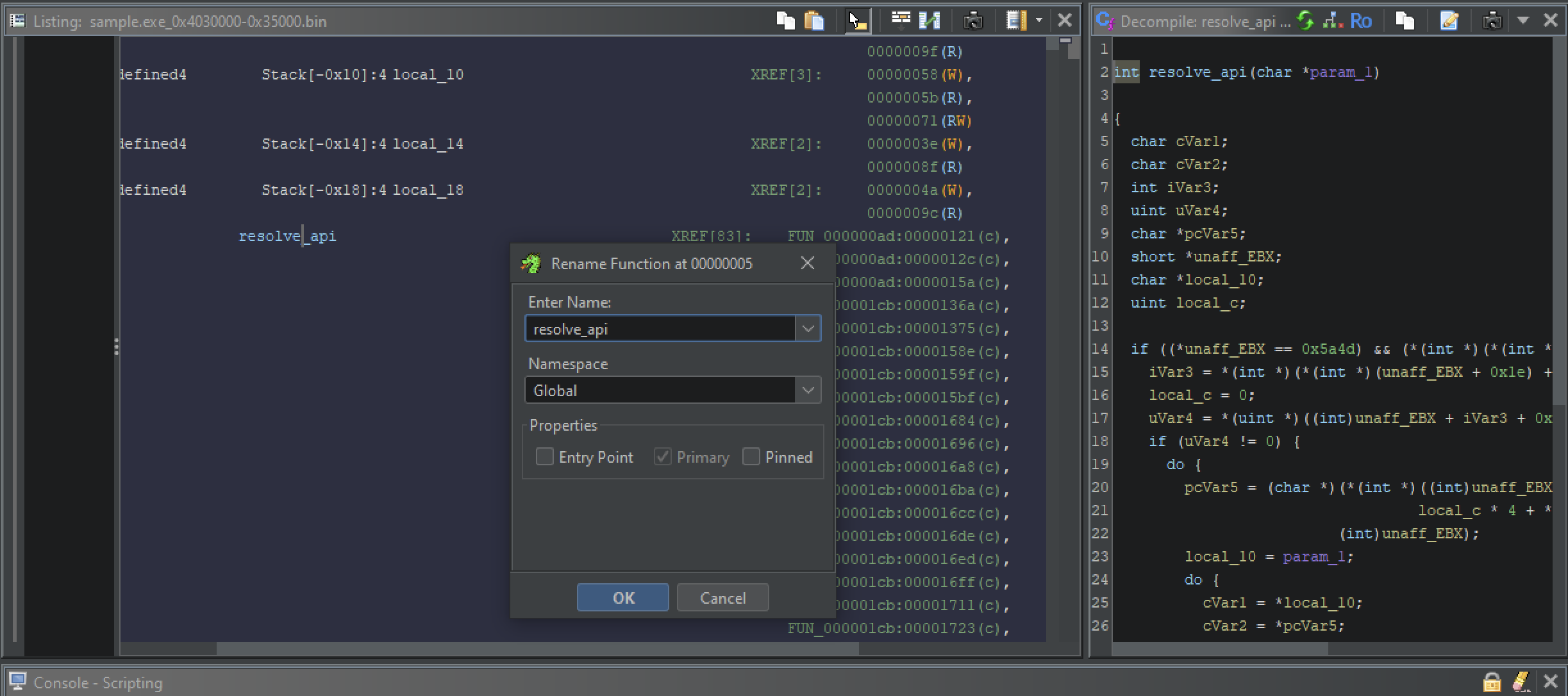Screen dimensions: 1568x696
Task: Click the Enter Name field containing resolve_api
Action: [x=660, y=328]
